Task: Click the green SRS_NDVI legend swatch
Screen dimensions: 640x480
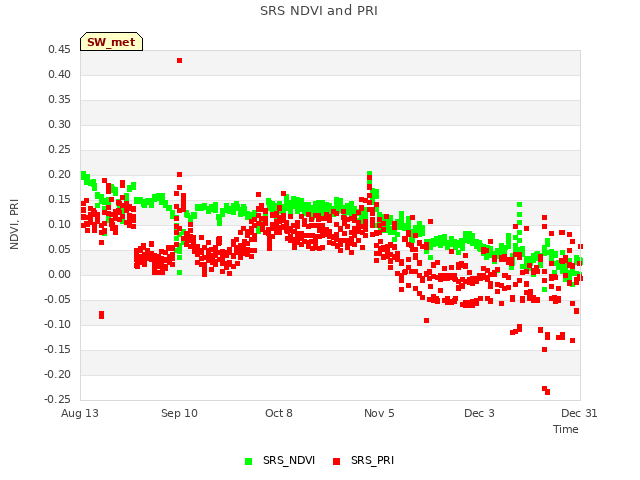Action: tap(248, 461)
